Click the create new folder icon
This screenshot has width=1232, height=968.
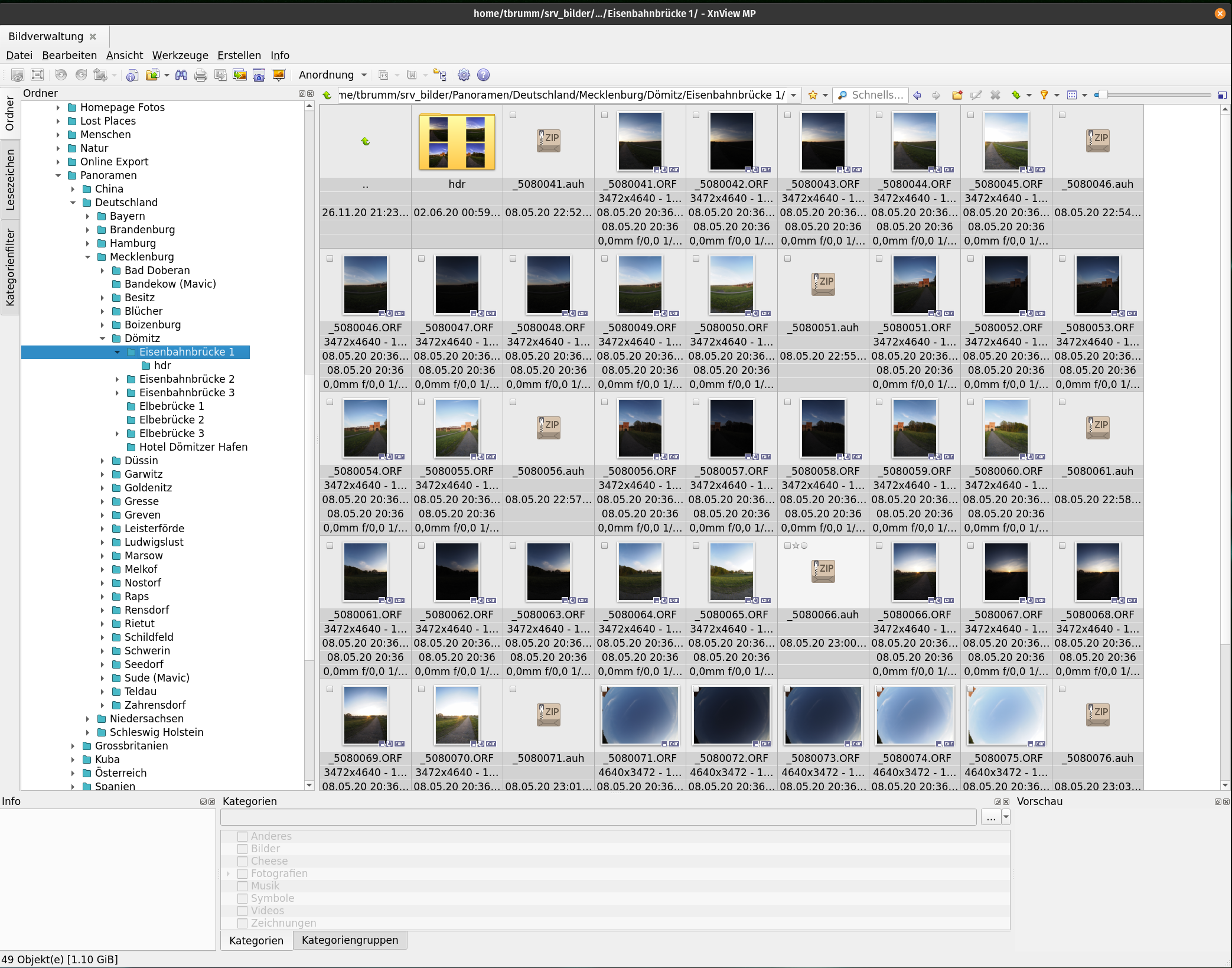(957, 95)
